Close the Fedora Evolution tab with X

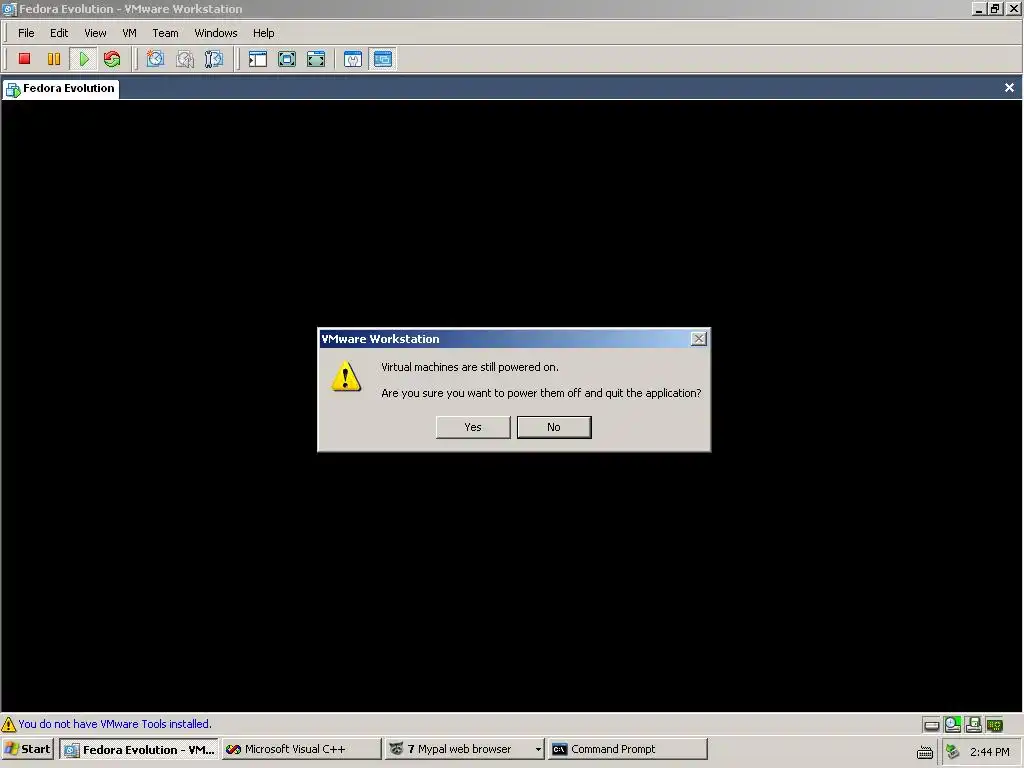click(1009, 88)
